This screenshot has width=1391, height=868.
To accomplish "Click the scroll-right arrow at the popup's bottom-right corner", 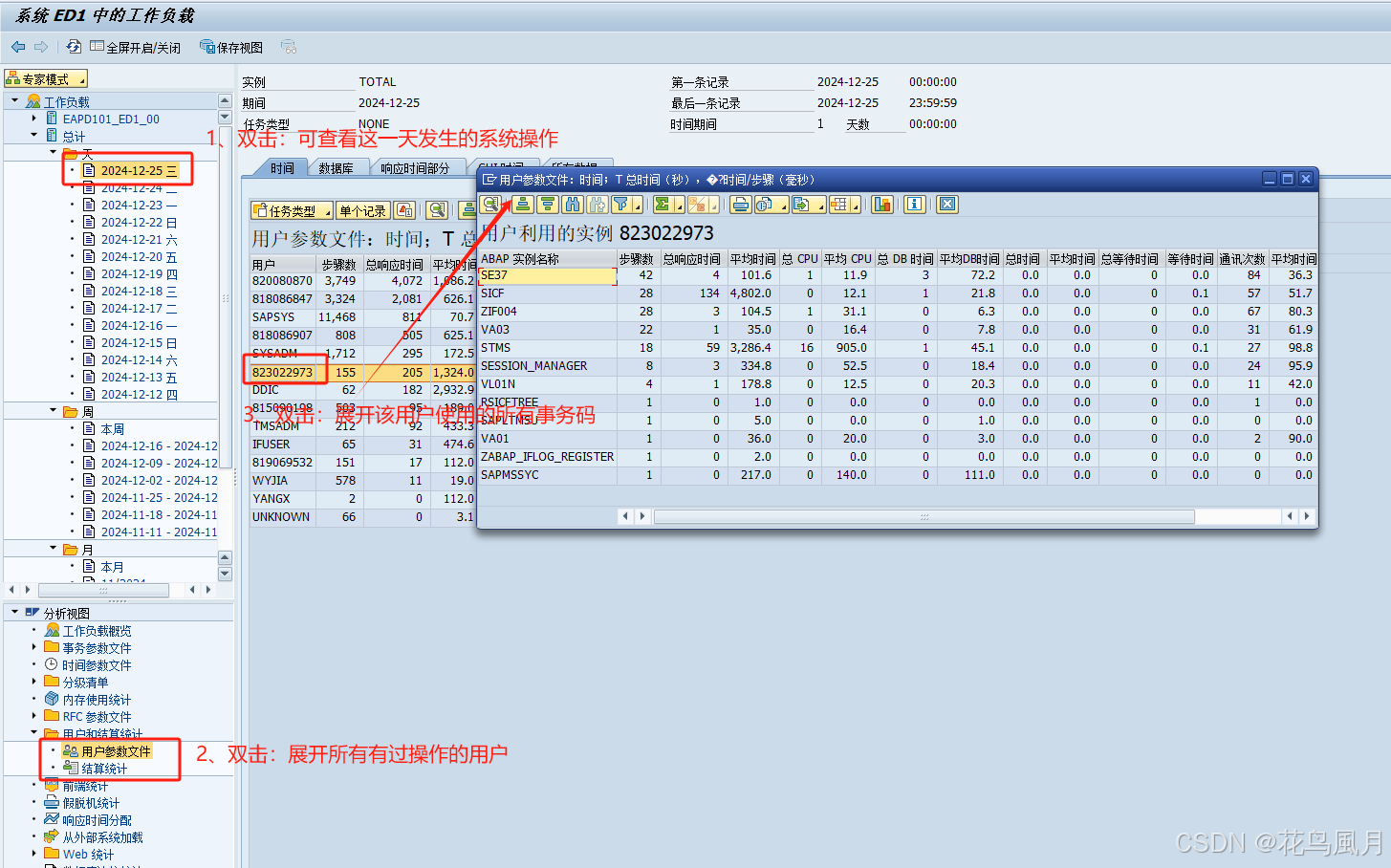I will pos(1307,516).
